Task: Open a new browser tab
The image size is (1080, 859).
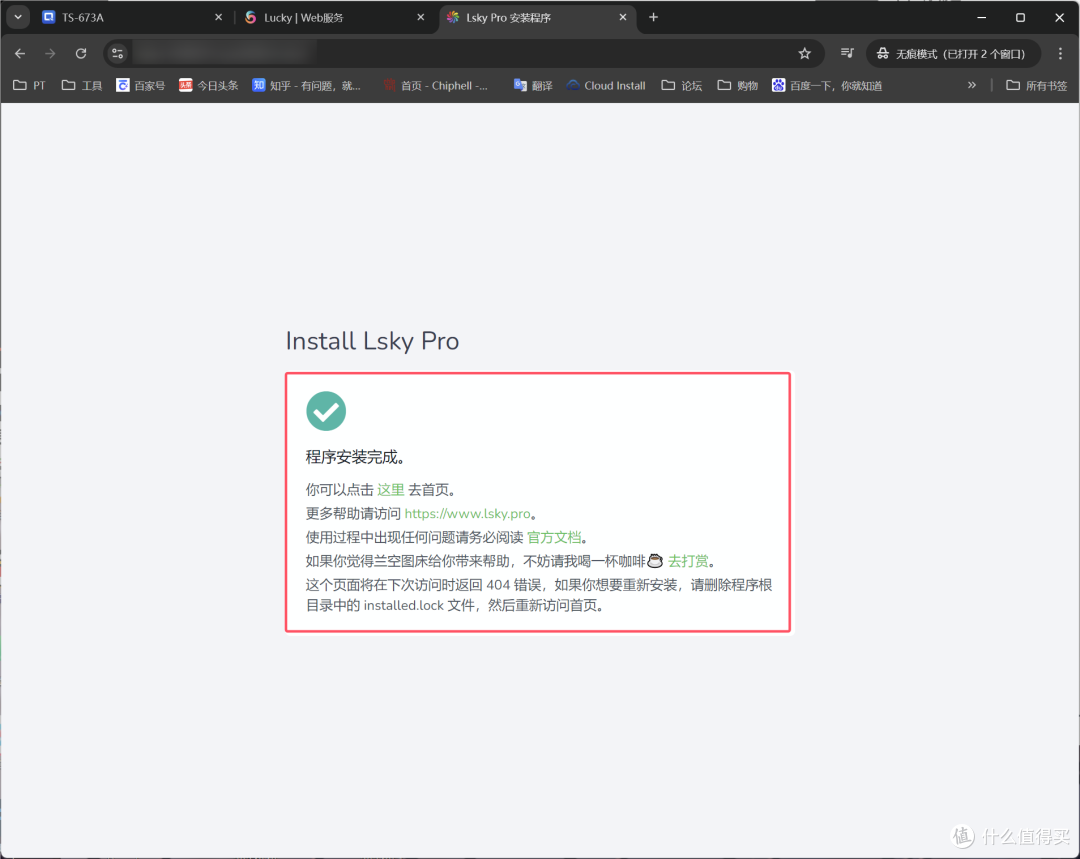Action: click(654, 17)
